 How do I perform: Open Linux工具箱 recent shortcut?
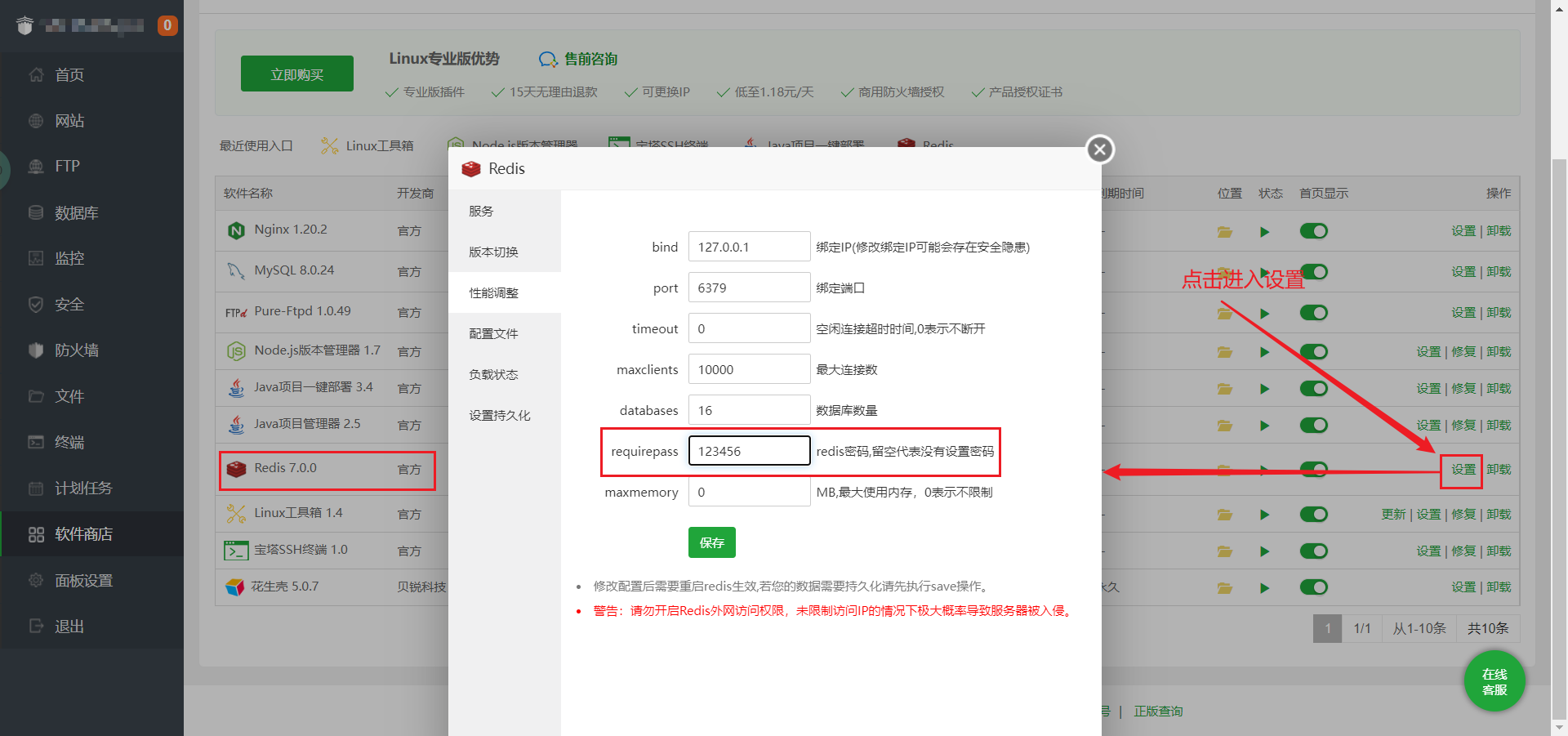coord(367,145)
